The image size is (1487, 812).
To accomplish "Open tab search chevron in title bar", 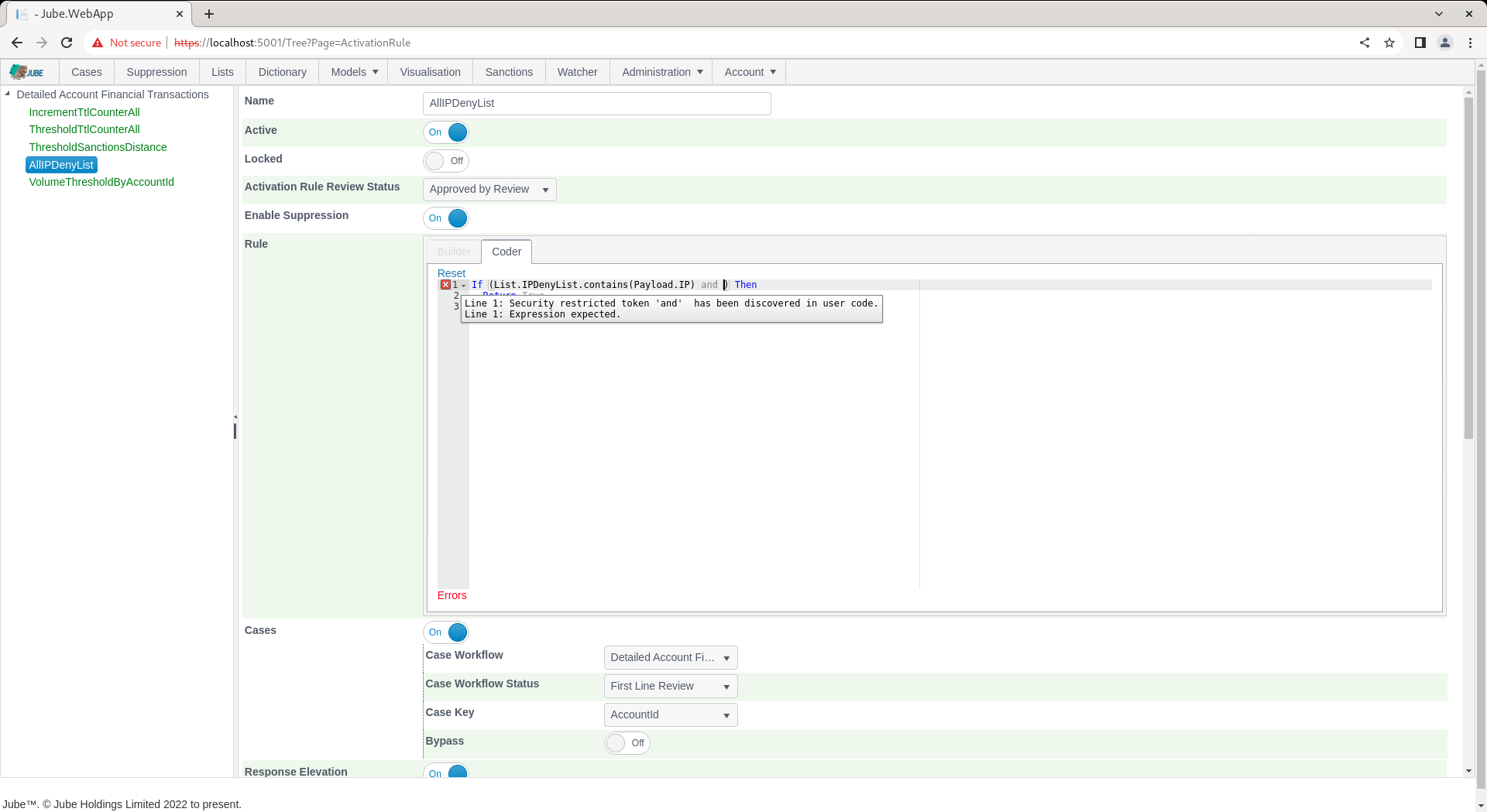I will [x=1439, y=14].
